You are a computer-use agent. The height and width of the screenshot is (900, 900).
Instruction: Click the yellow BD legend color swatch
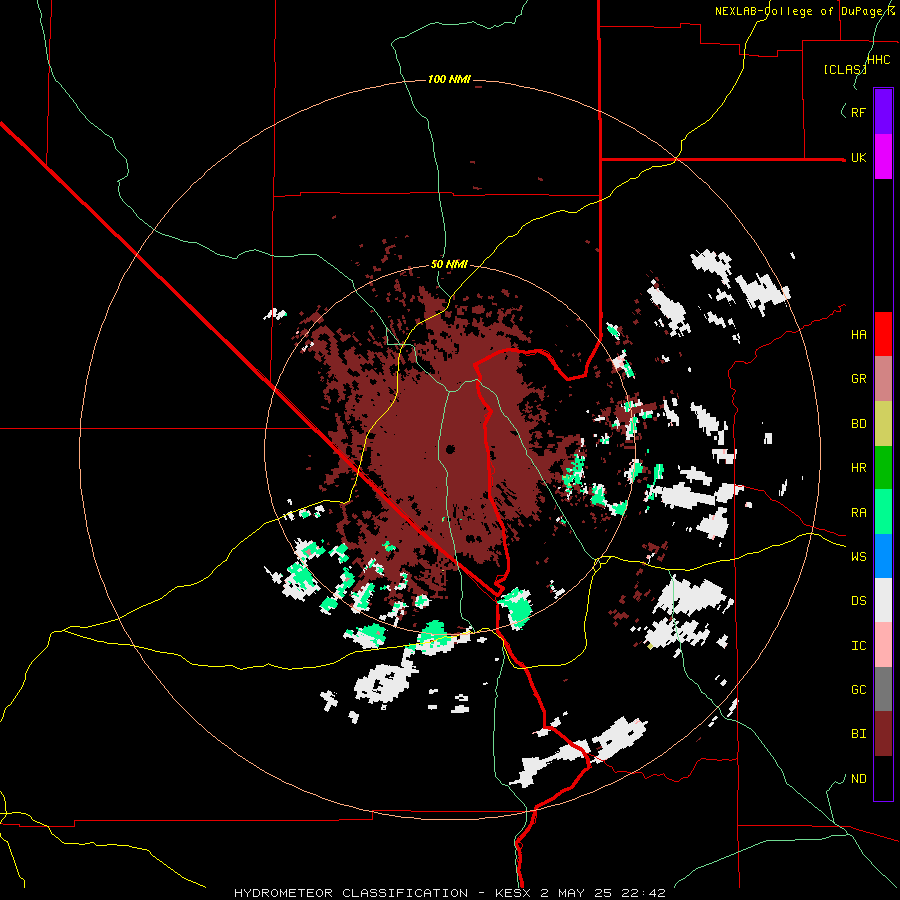tap(883, 424)
